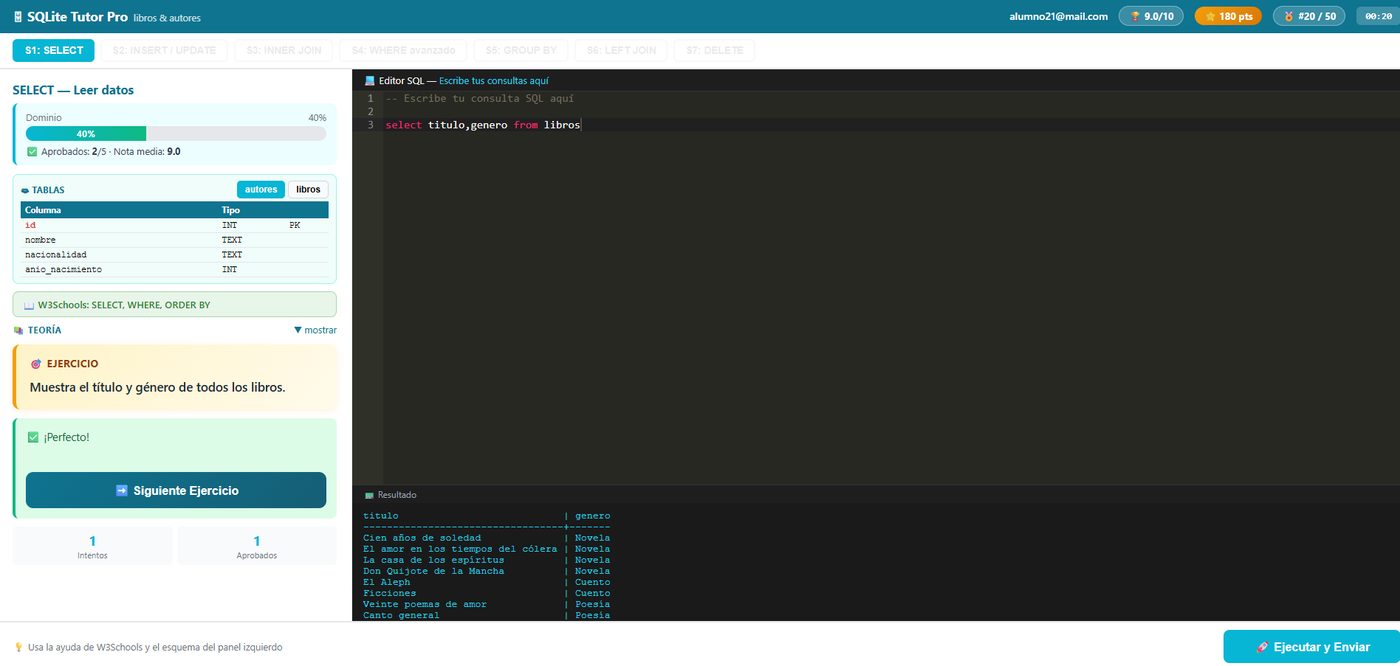Click the #20 / 50 ranking badge

pyautogui.click(x=1309, y=16)
